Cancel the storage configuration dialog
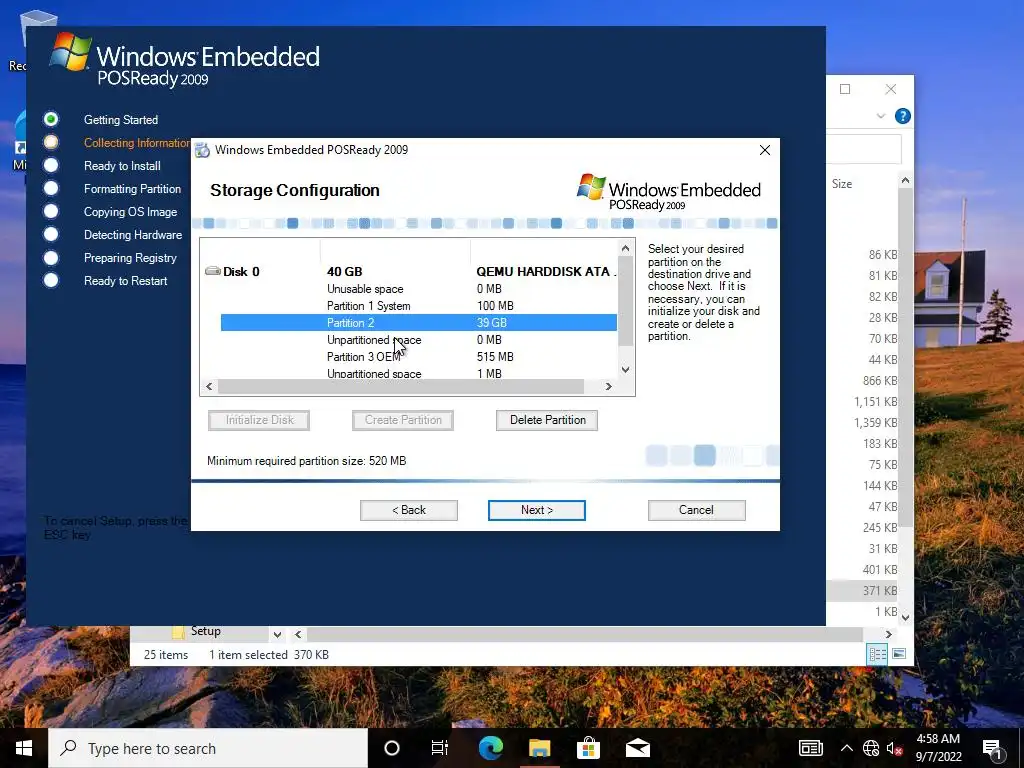Screen dimensions: 1024x768 (x=696, y=510)
